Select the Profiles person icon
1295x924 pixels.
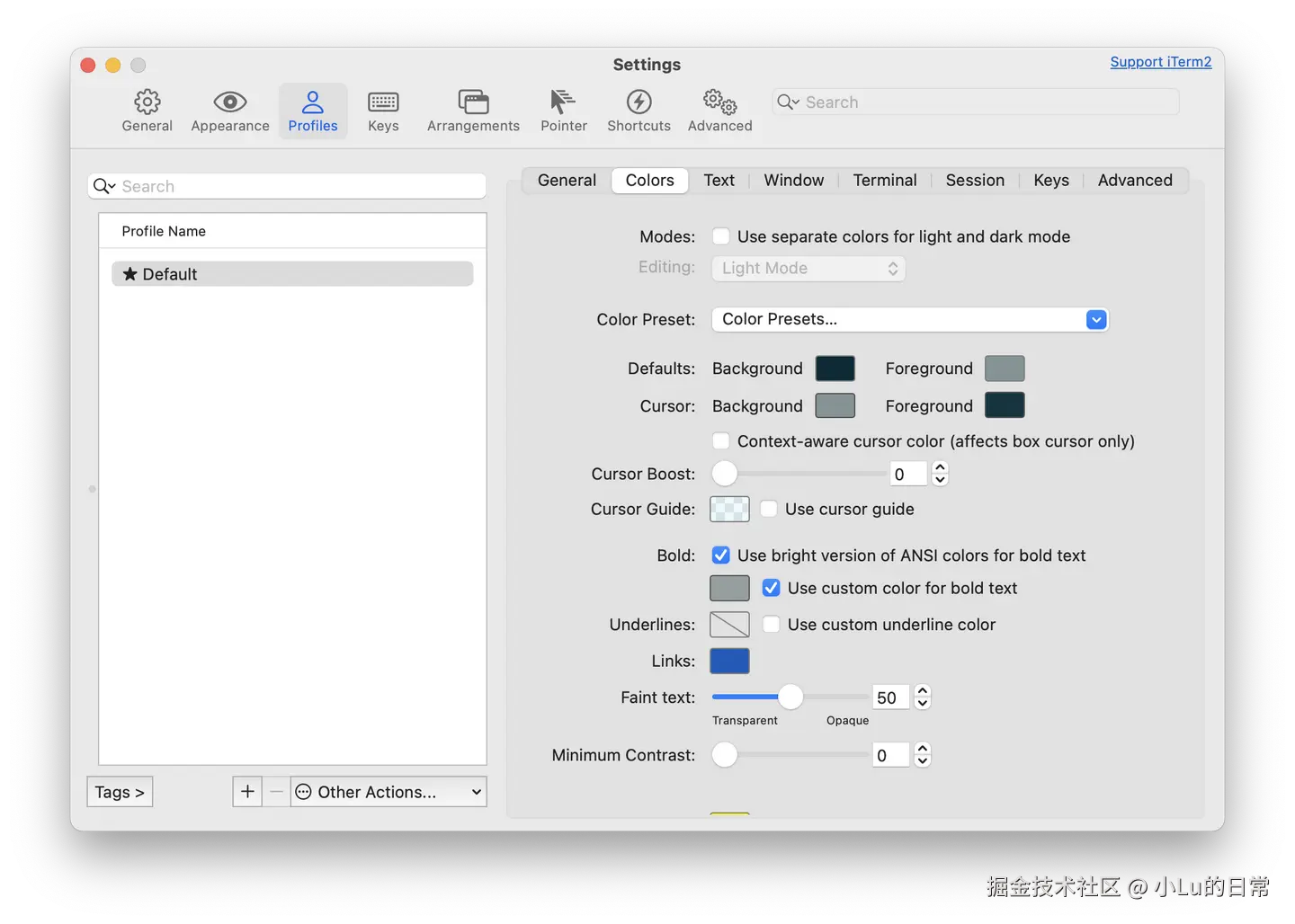(x=313, y=102)
